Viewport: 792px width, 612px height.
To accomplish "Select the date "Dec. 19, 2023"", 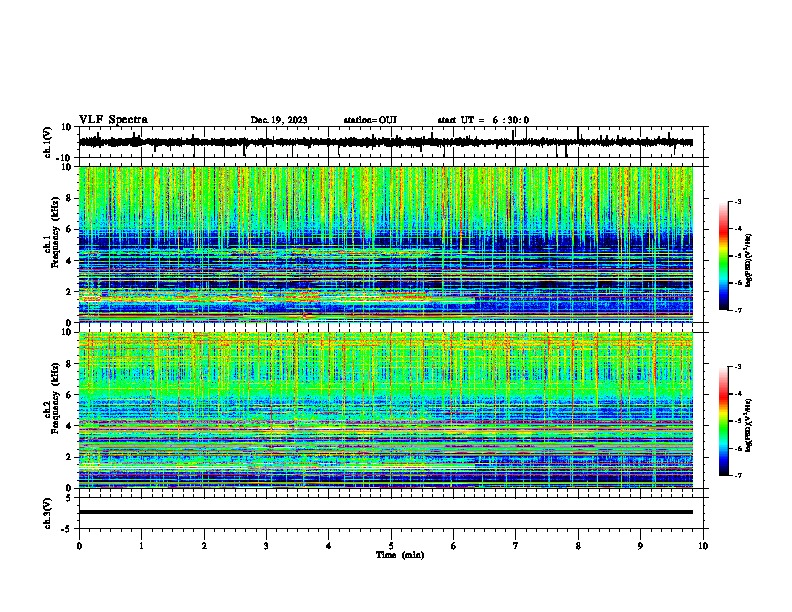I will click(x=279, y=120).
